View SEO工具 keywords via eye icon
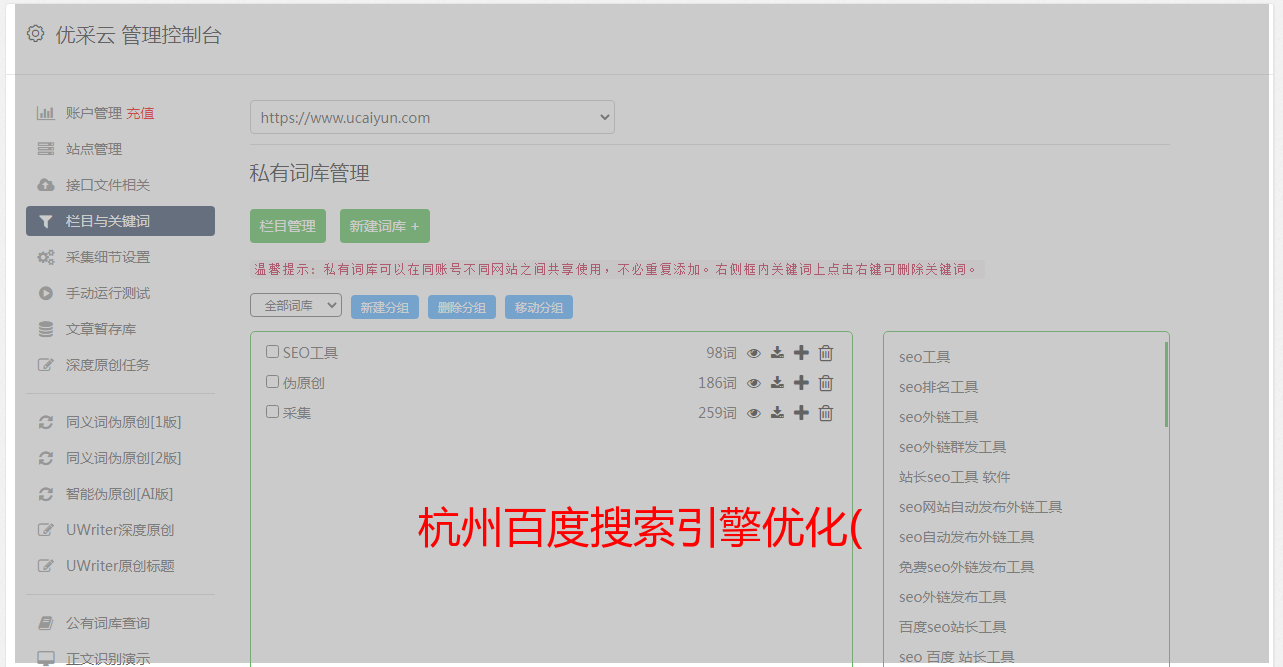Viewport: 1283px width, 667px height. [754, 353]
